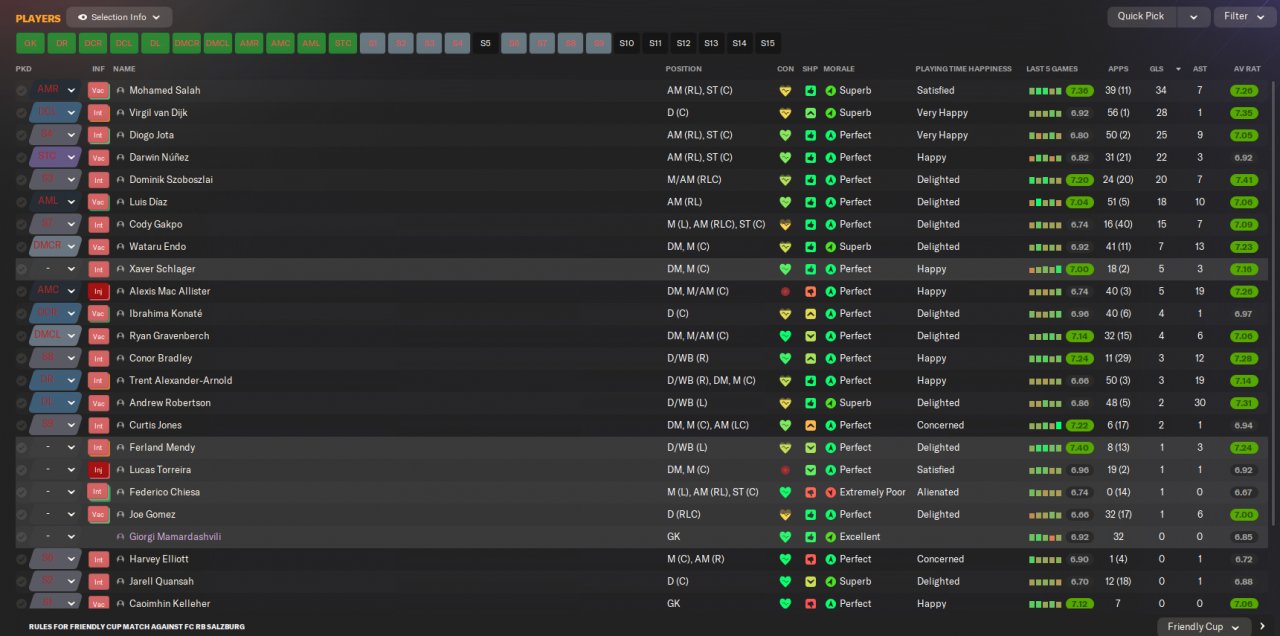1280x636 pixels.
Task: Toggle the pick checkmark for Mohamed Salah
Action: [x=21, y=90]
